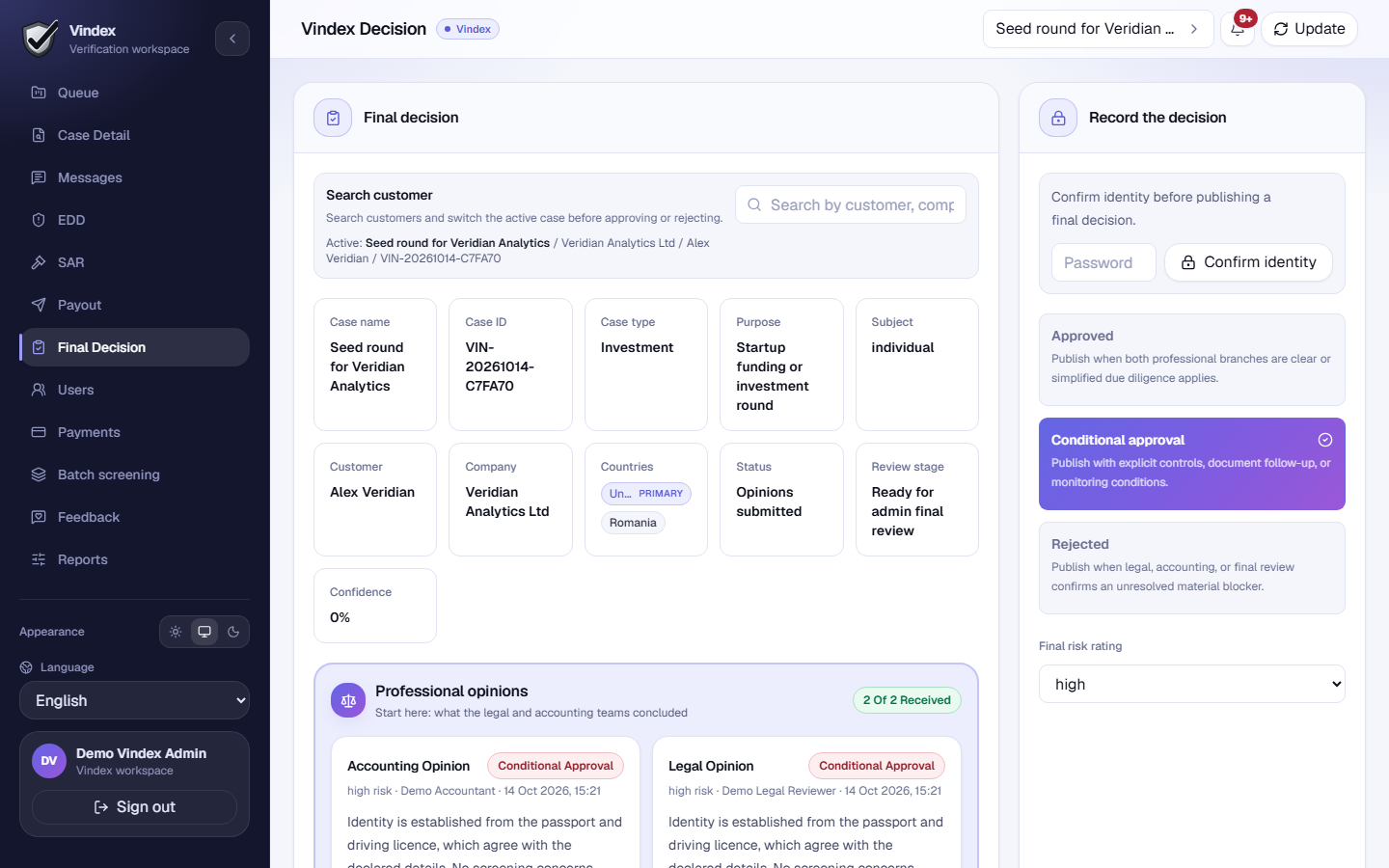
Task: Click the Language globe icon
Action: tap(26, 667)
